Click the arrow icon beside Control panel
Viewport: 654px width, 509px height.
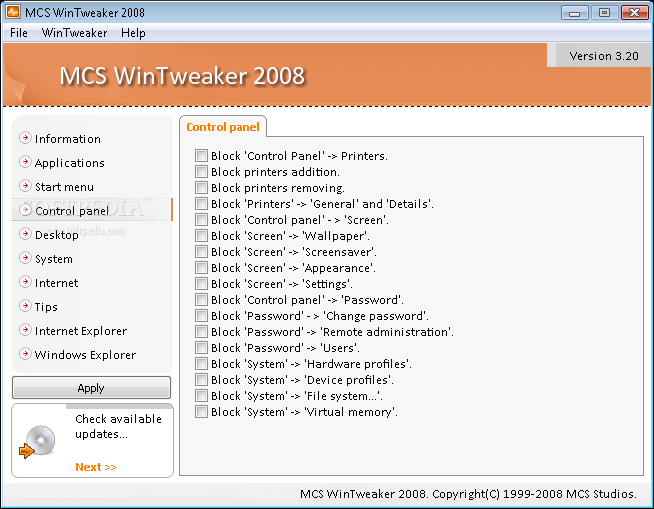25,210
